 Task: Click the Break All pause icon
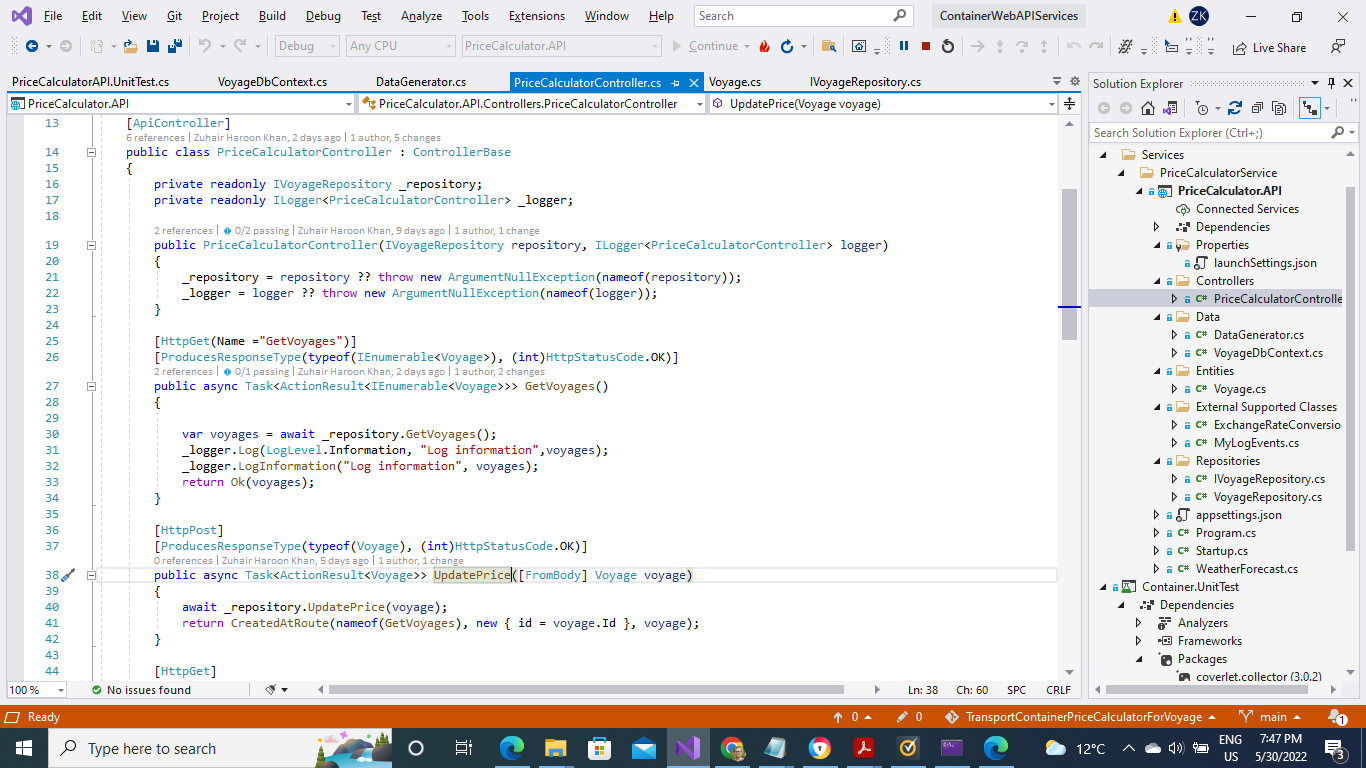coord(904,46)
